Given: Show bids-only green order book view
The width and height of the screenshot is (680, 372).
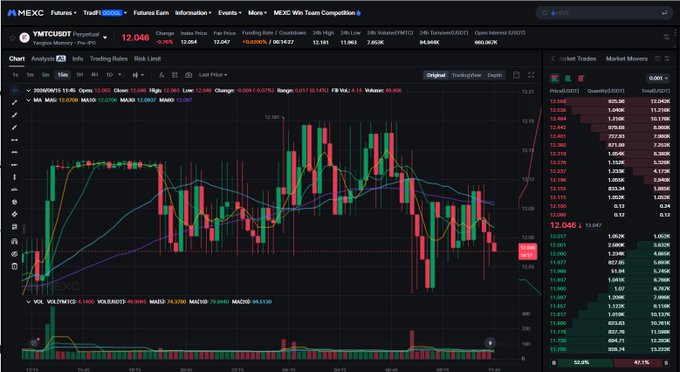Looking at the screenshot, I should (x=568, y=78).
